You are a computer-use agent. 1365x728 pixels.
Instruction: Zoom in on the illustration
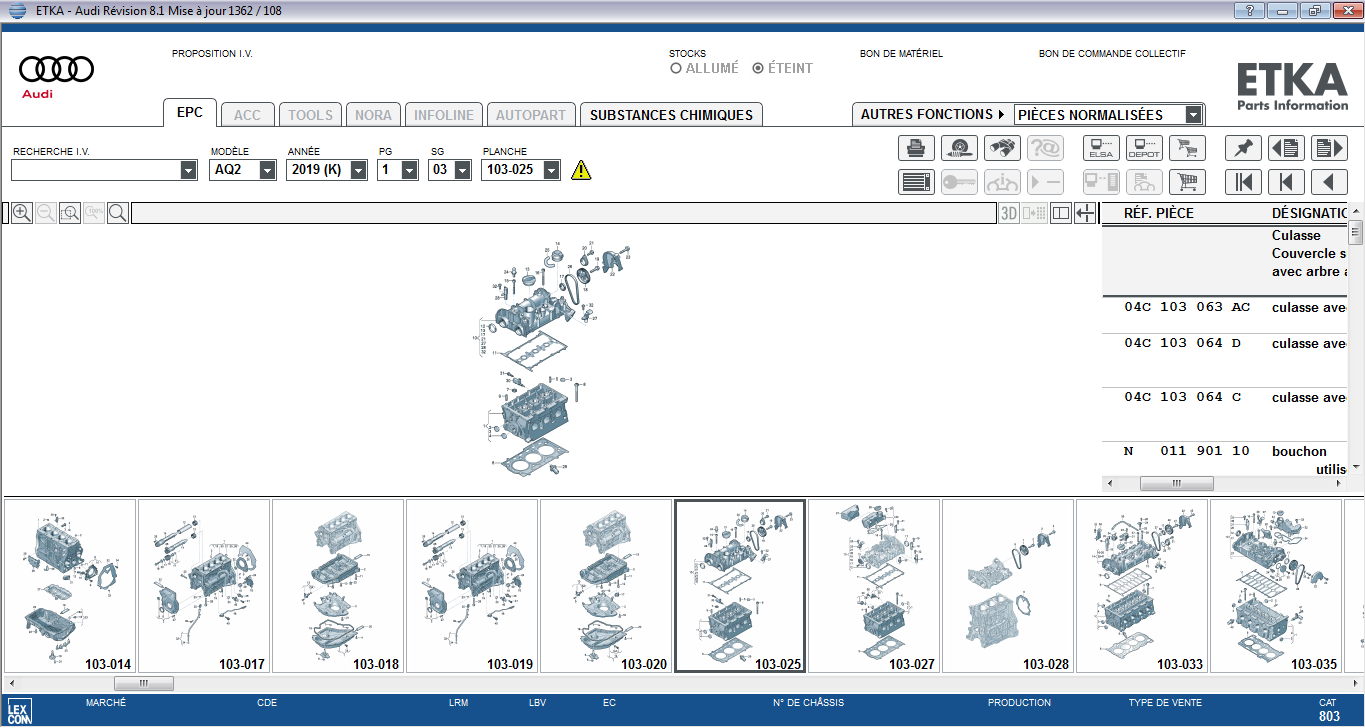(21, 213)
